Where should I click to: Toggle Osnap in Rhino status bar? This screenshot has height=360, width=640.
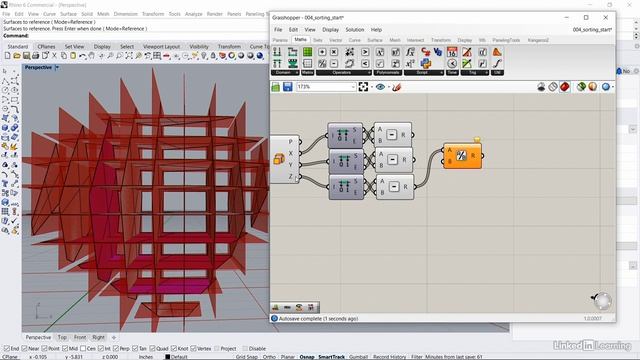click(x=307, y=357)
